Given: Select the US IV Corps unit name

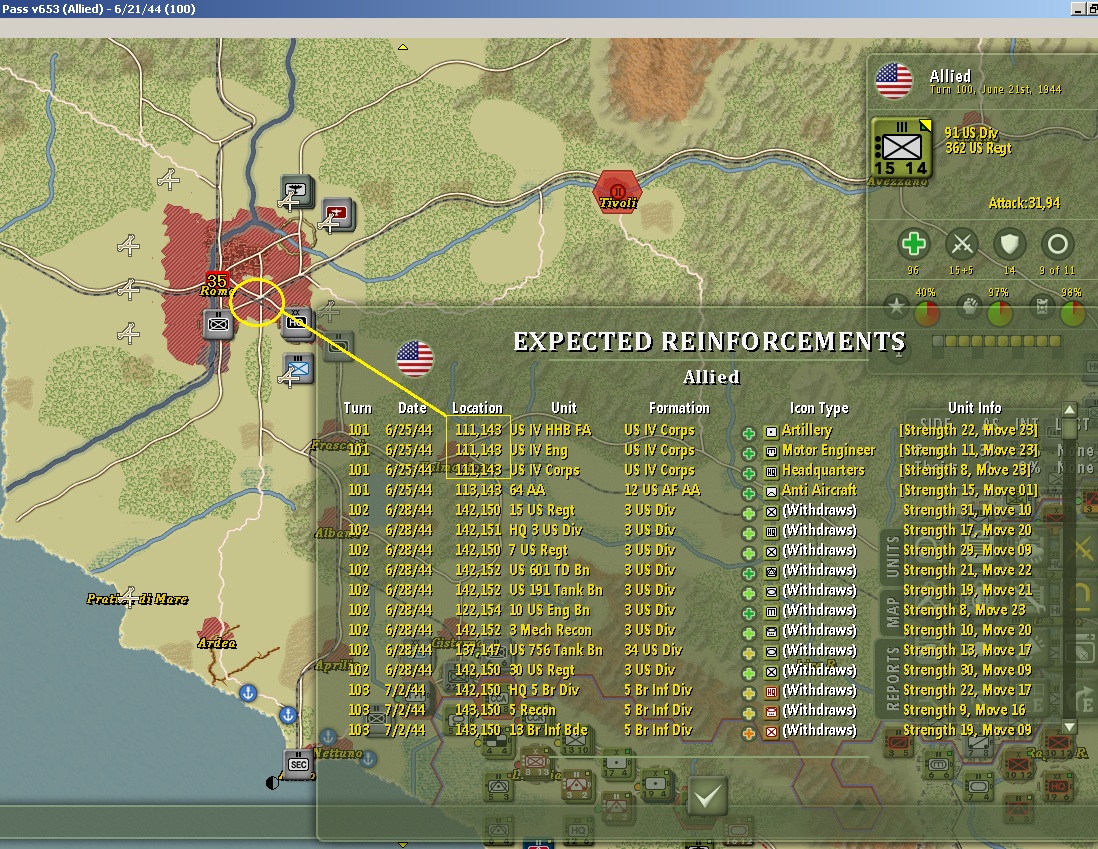Looking at the screenshot, I should click(x=544, y=470).
